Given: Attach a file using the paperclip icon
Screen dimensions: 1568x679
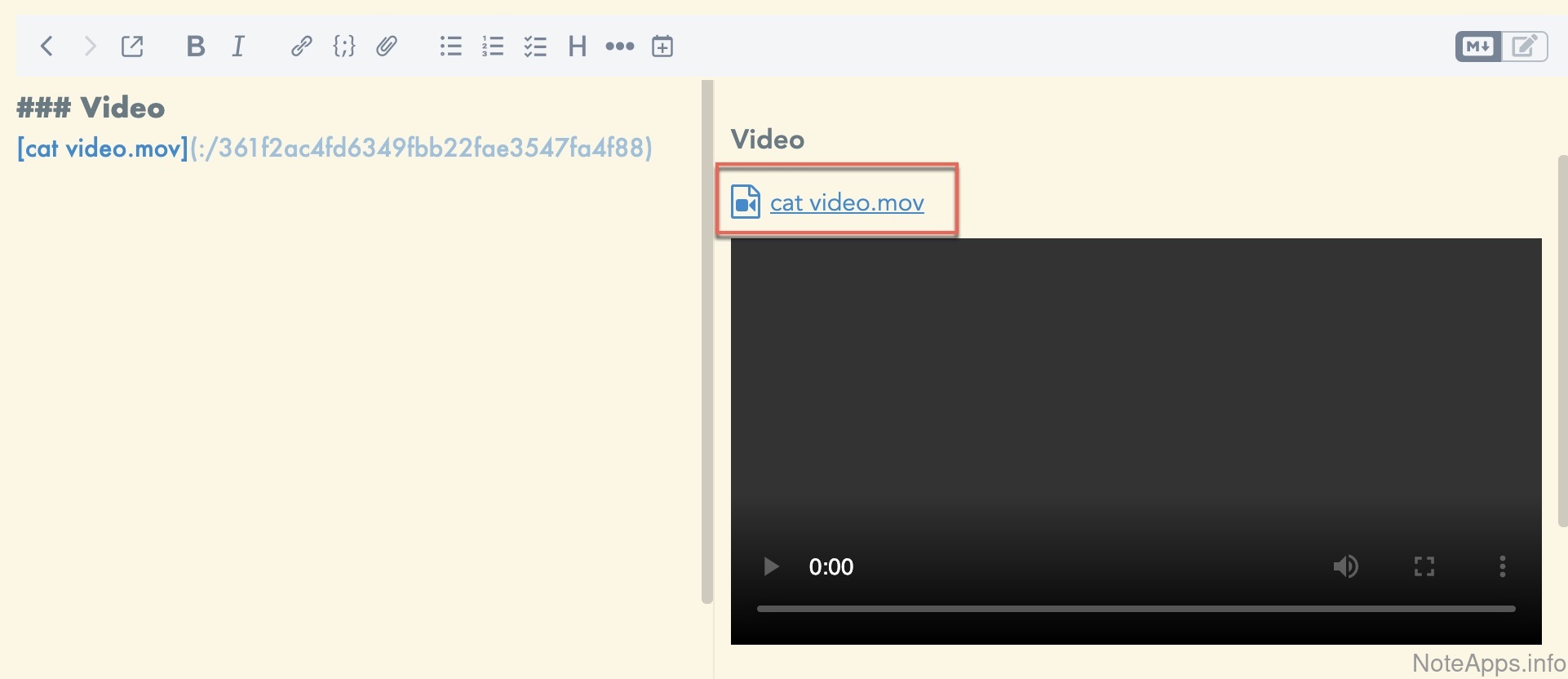Looking at the screenshot, I should [x=387, y=47].
